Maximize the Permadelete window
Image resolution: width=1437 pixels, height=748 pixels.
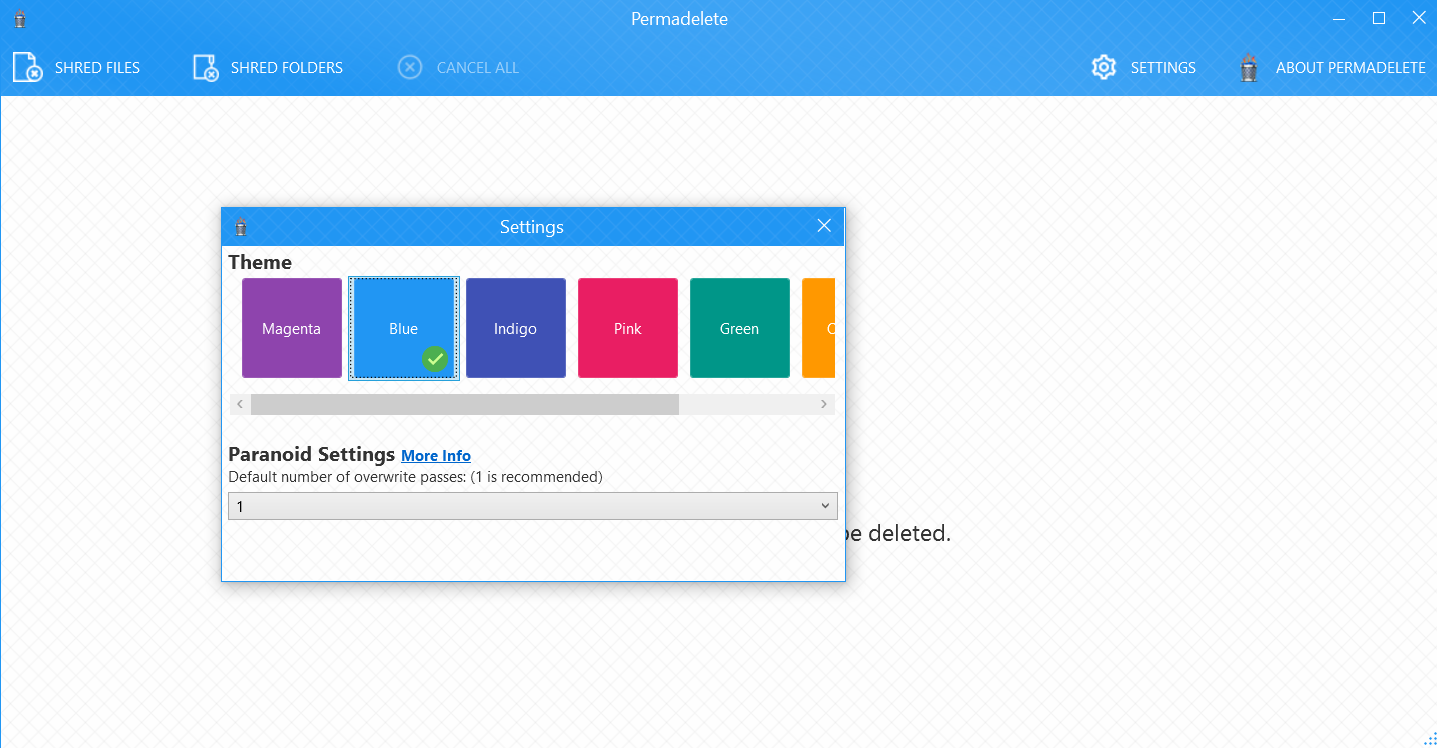1379,18
